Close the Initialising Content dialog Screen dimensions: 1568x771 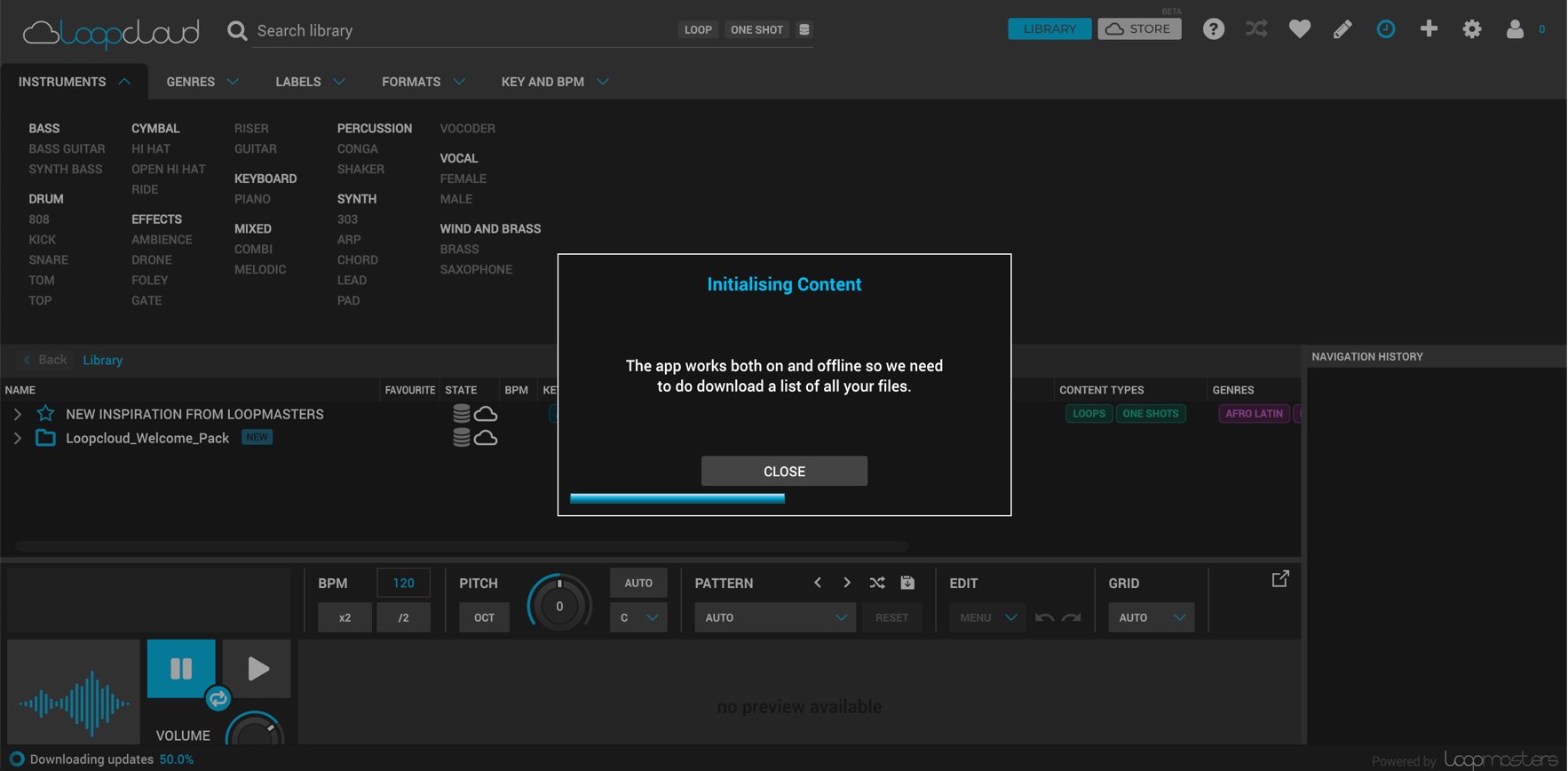(x=784, y=472)
